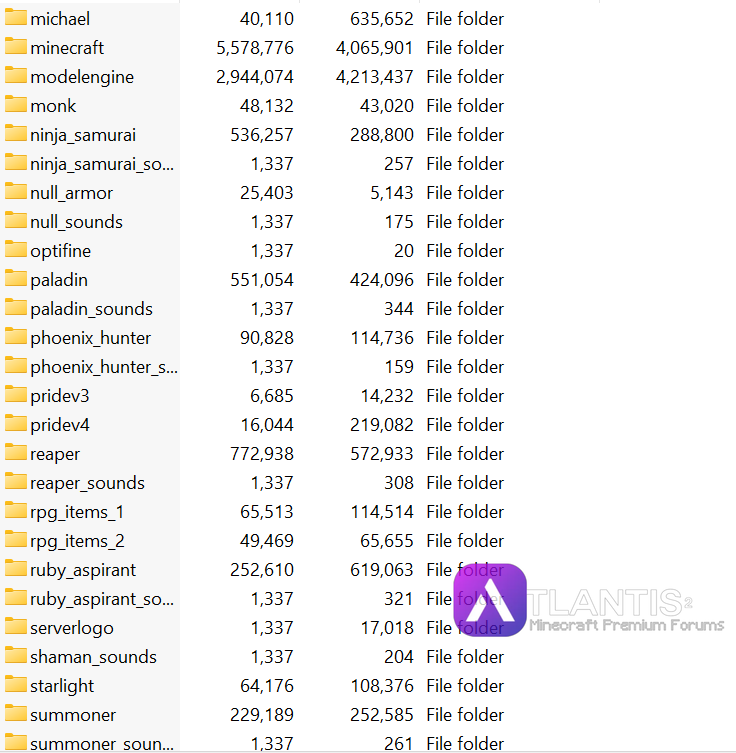
Task: Click packed size 635,652 for michael
Action: point(382,19)
